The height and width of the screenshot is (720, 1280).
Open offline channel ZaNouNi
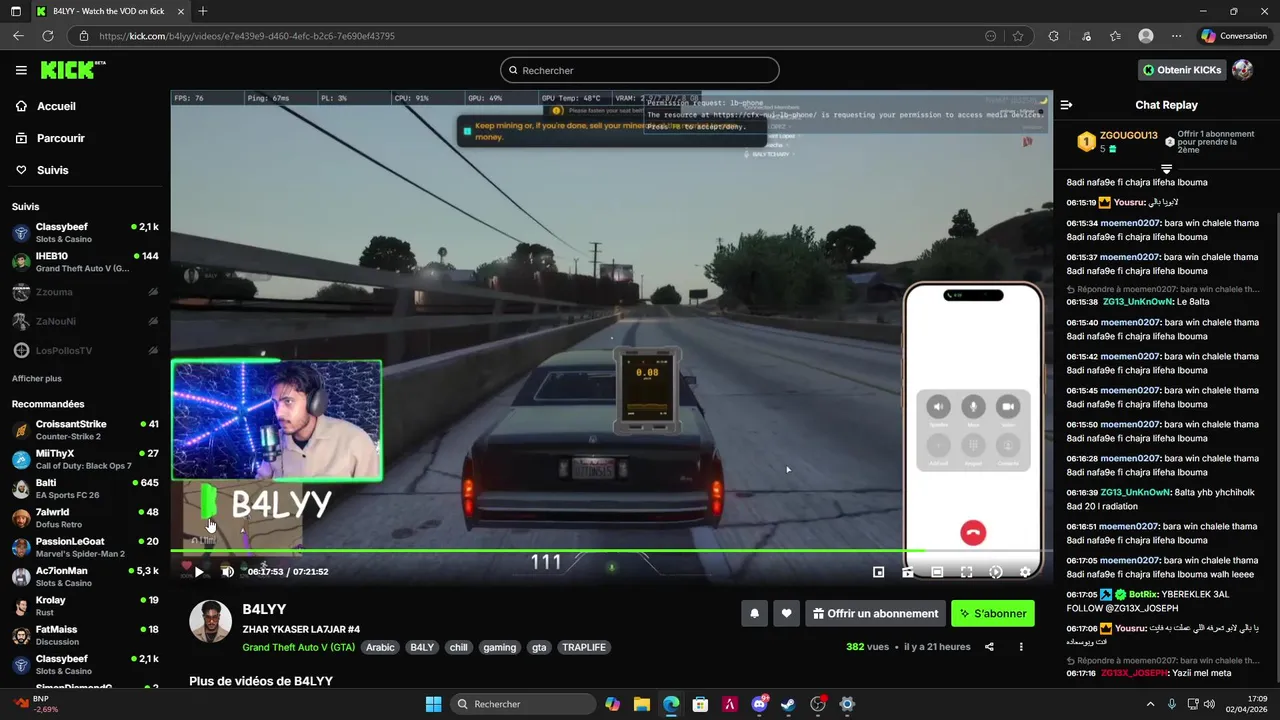(x=85, y=321)
